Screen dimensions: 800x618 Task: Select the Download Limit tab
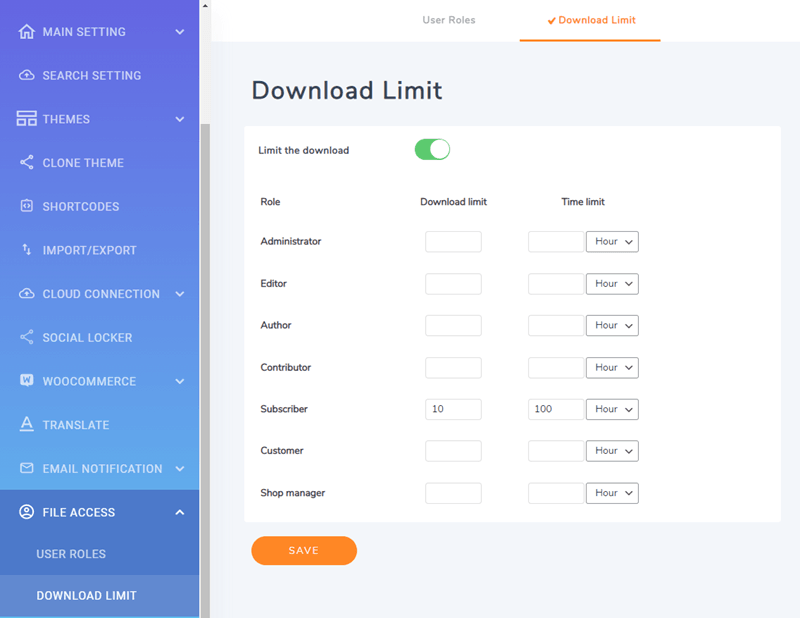pos(590,20)
